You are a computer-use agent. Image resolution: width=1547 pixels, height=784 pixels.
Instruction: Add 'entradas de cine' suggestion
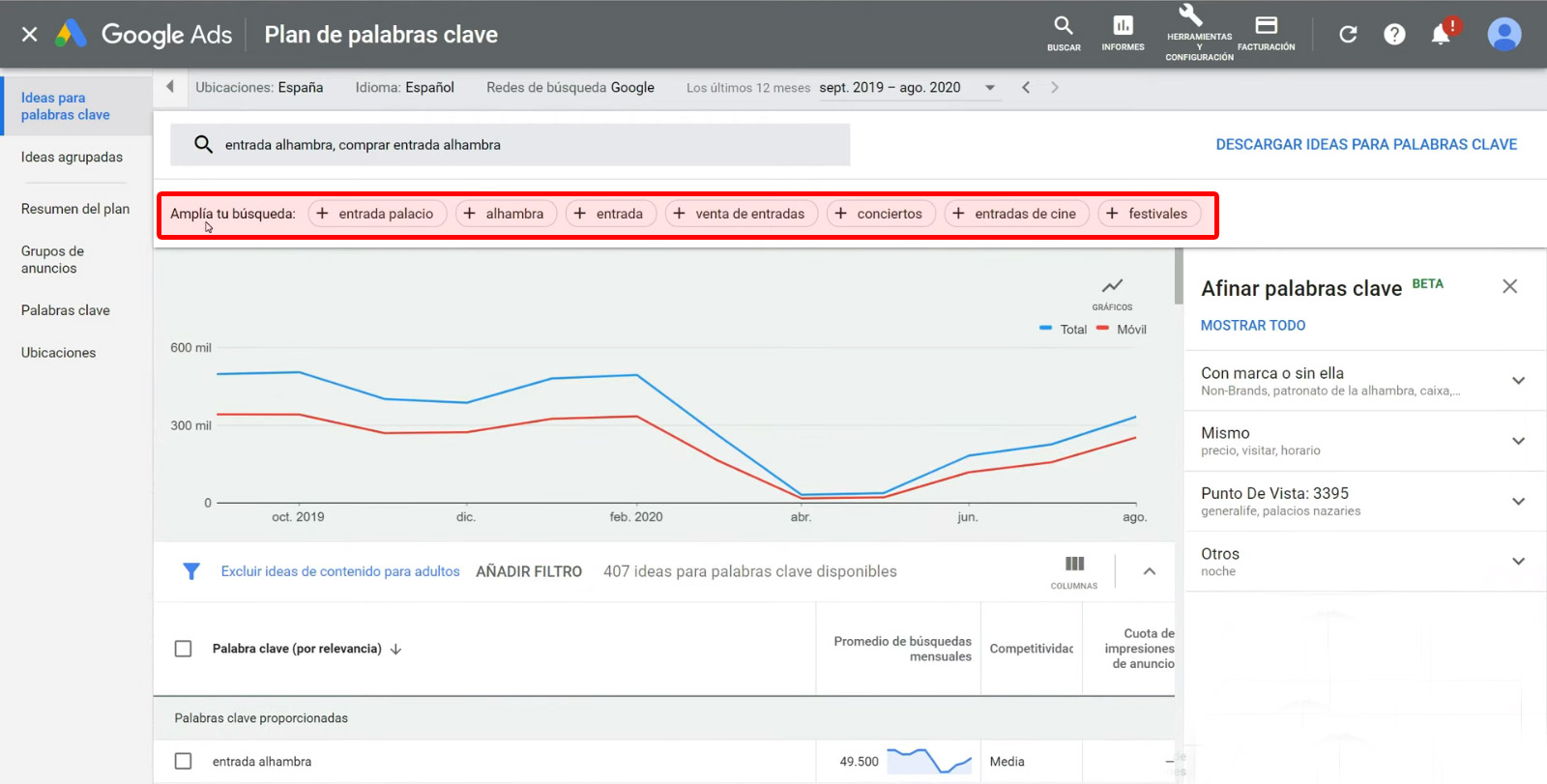click(x=1017, y=214)
